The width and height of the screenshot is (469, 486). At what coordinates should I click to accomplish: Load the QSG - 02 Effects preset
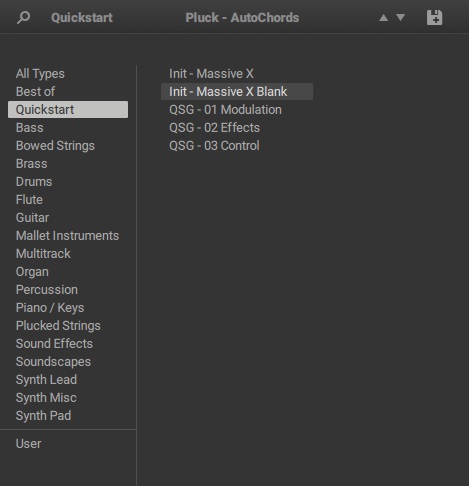point(214,128)
